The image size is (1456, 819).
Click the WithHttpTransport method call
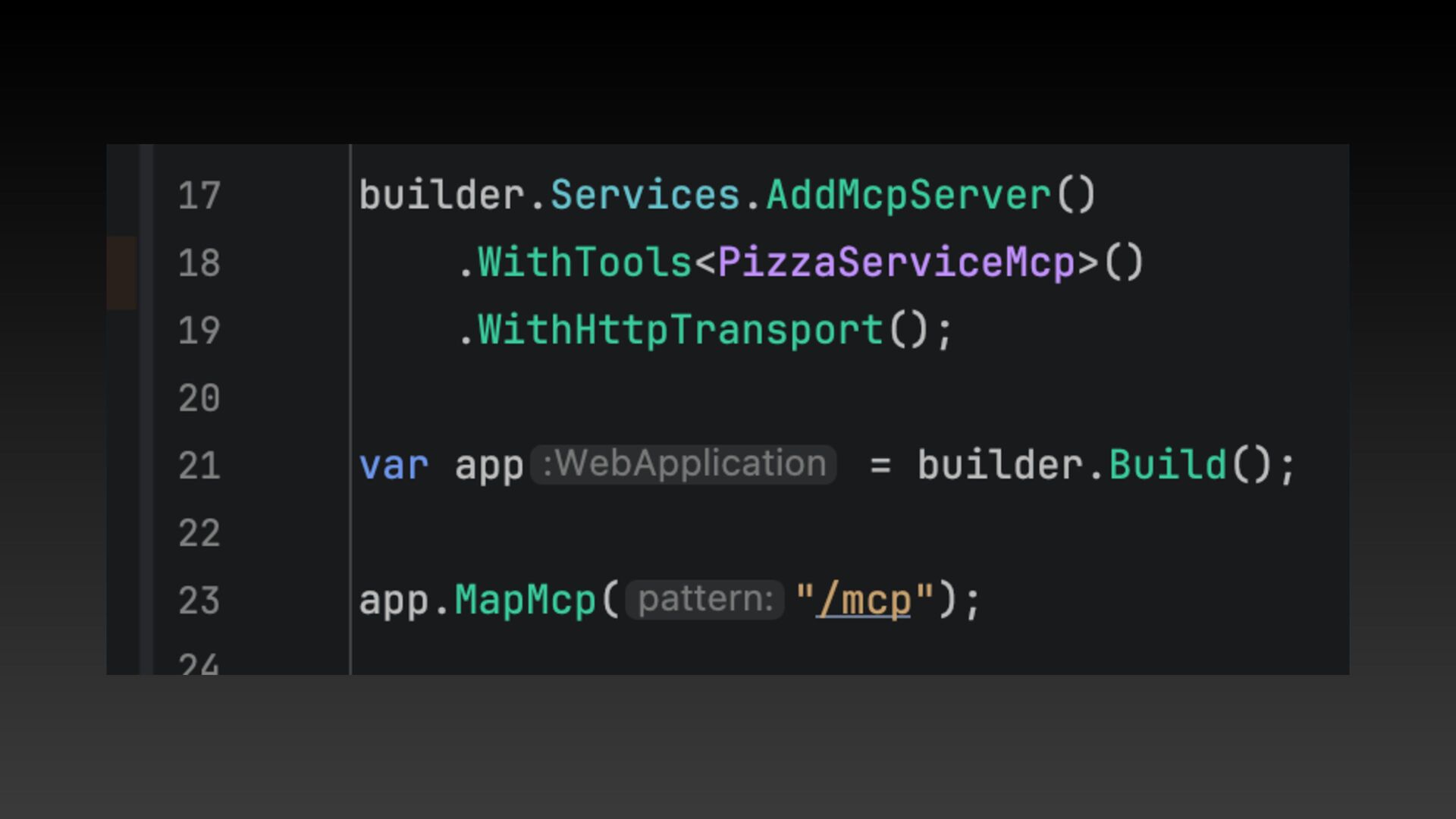(x=680, y=331)
